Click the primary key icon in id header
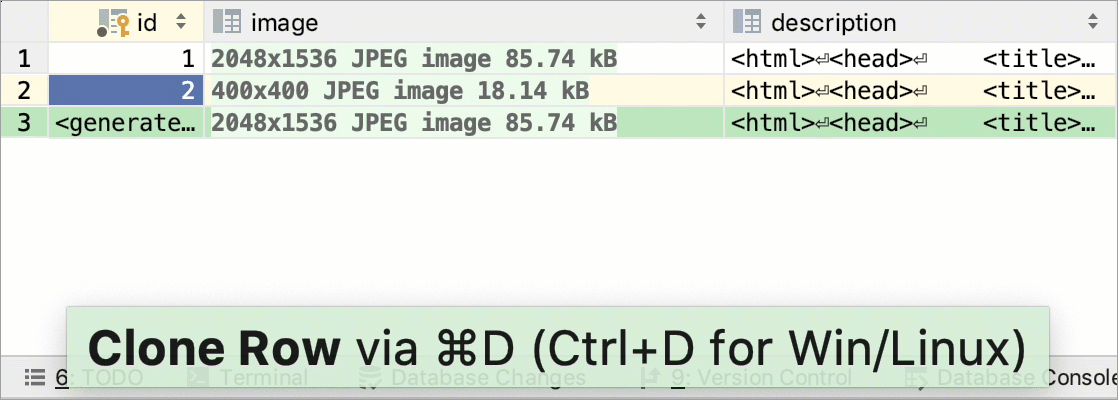 click(x=113, y=24)
